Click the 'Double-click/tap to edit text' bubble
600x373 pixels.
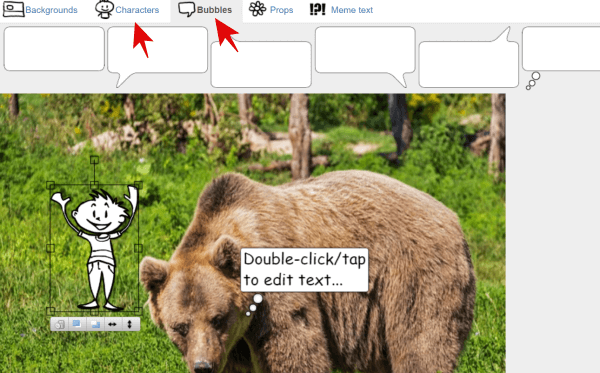[304, 270]
